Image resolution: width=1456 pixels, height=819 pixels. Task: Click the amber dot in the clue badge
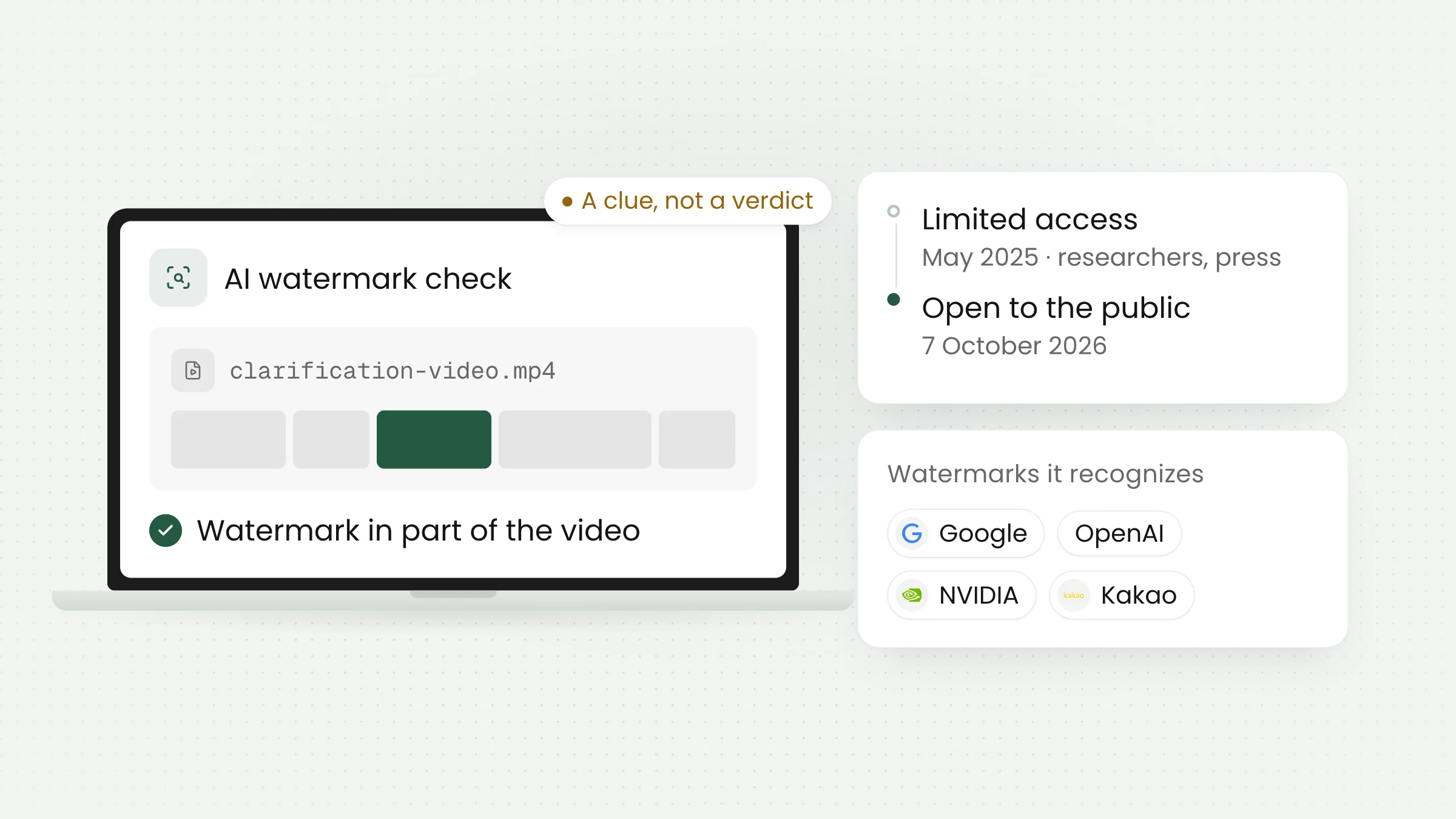(567, 201)
